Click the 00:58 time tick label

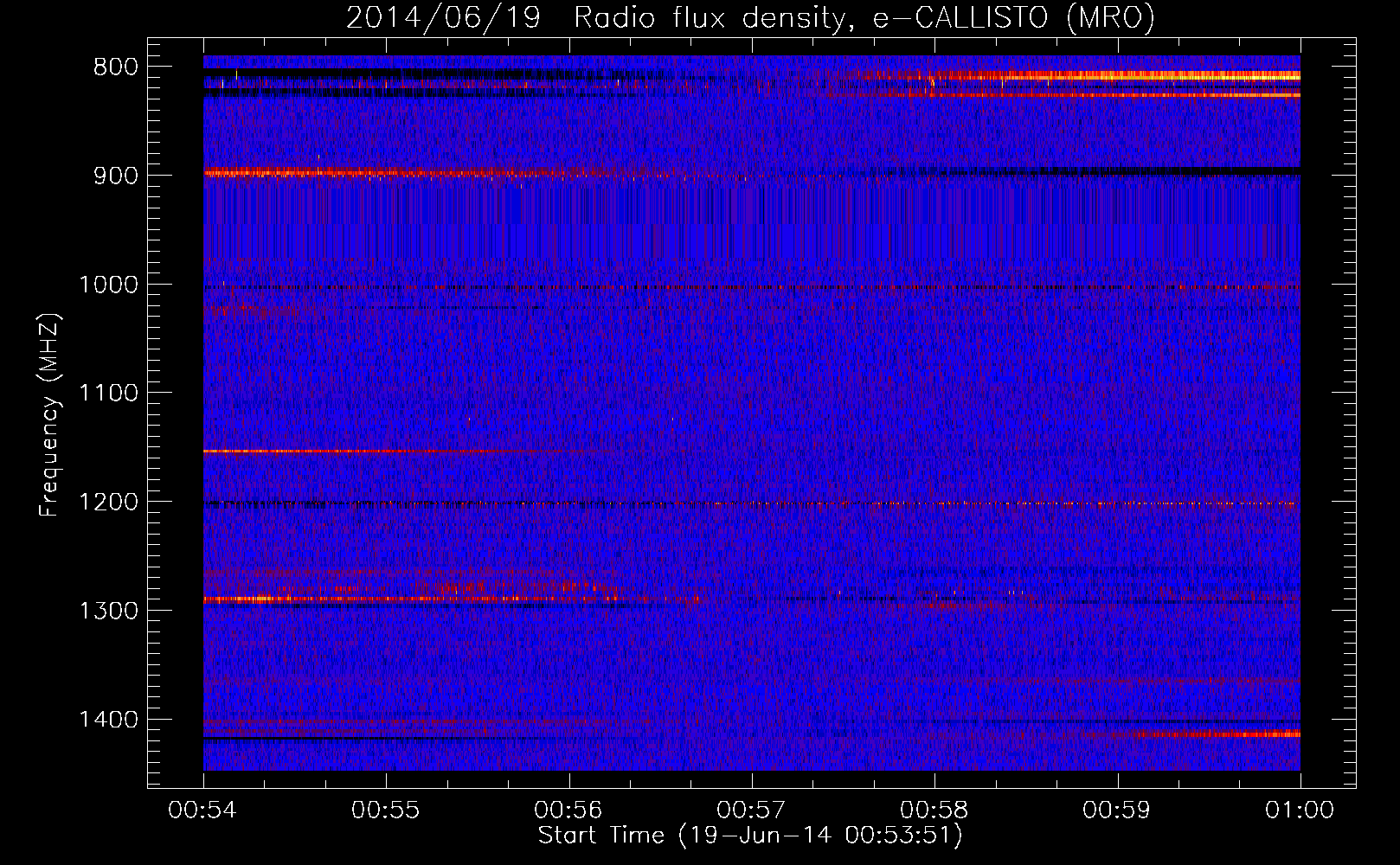(934, 811)
